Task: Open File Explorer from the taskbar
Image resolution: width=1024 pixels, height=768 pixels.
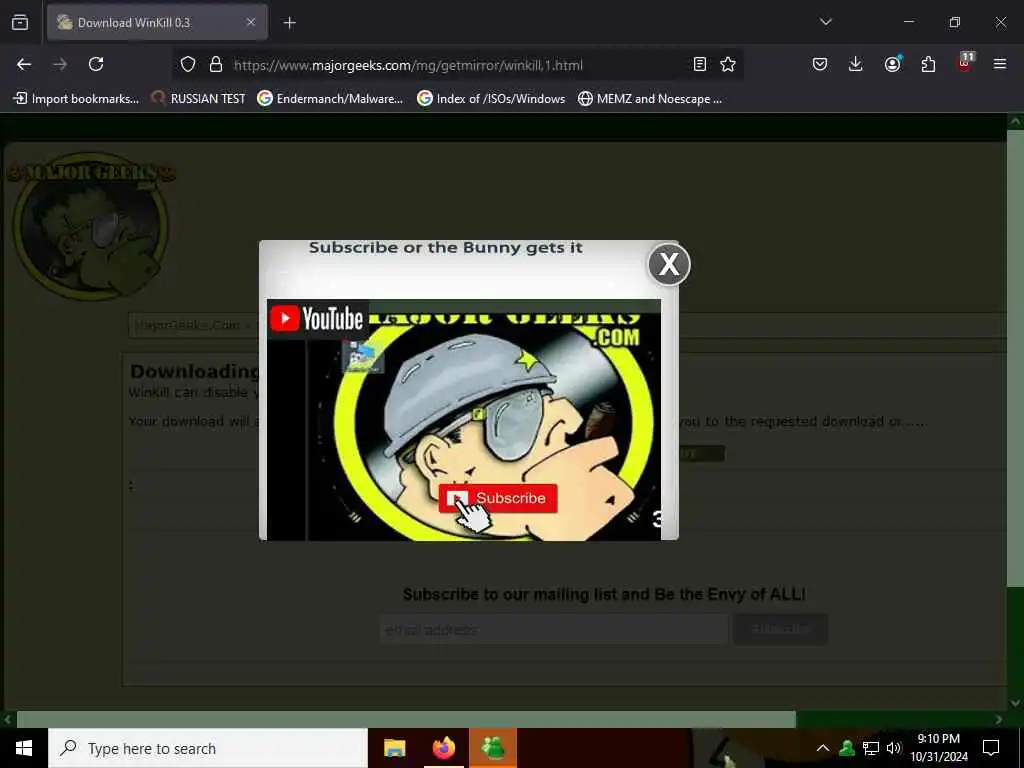Action: click(x=394, y=748)
